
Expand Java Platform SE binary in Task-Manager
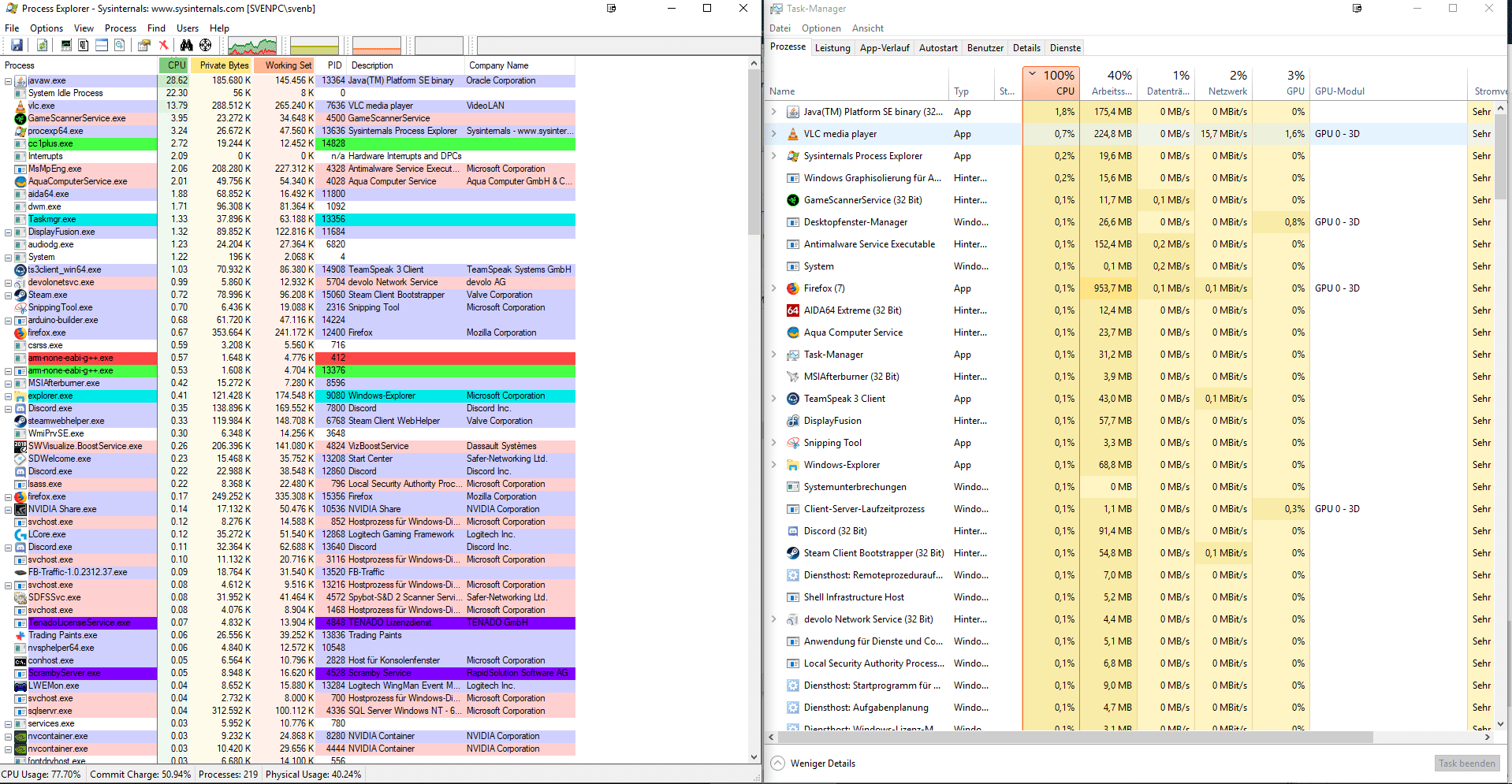(774, 112)
